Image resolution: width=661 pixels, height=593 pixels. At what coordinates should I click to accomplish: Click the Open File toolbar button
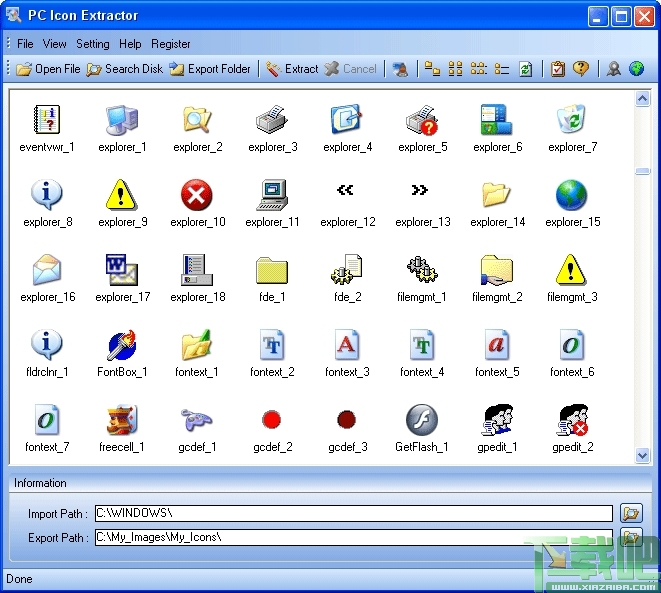click(48, 69)
